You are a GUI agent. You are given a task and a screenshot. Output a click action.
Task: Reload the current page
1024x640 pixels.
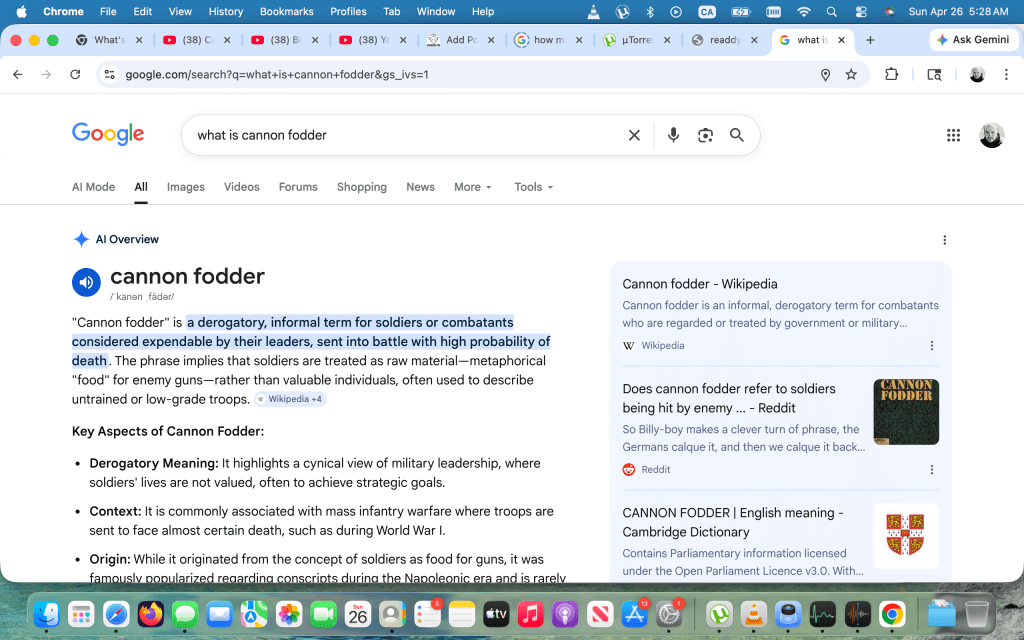[x=75, y=75]
